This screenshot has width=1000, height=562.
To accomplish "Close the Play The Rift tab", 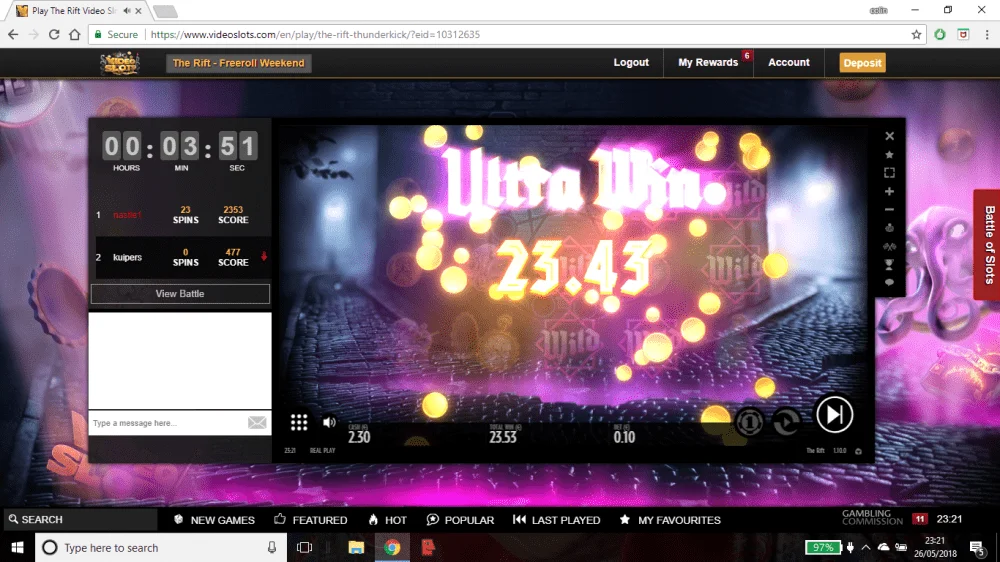I will click(x=138, y=11).
